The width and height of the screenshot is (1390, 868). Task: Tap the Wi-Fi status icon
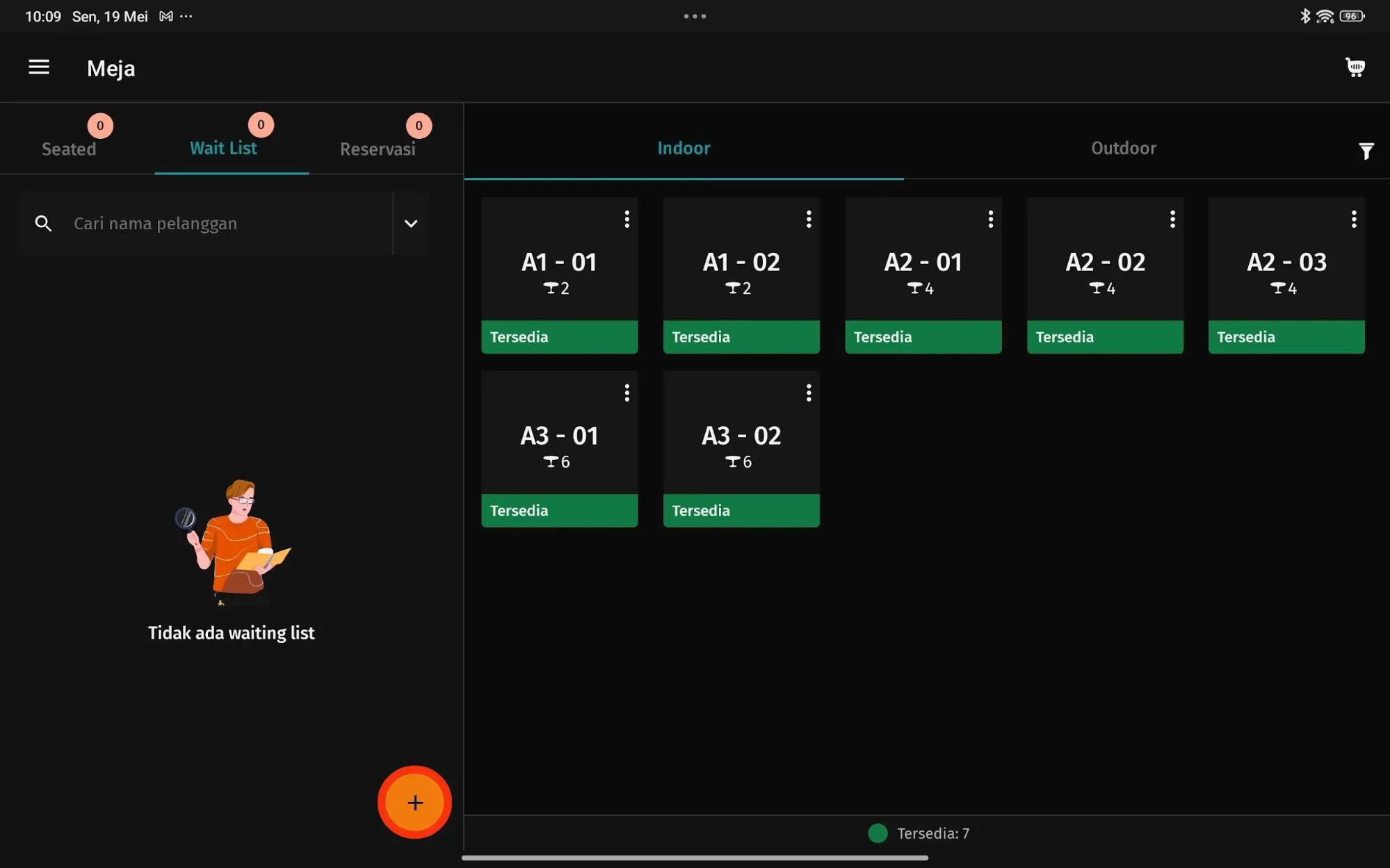coord(1325,16)
